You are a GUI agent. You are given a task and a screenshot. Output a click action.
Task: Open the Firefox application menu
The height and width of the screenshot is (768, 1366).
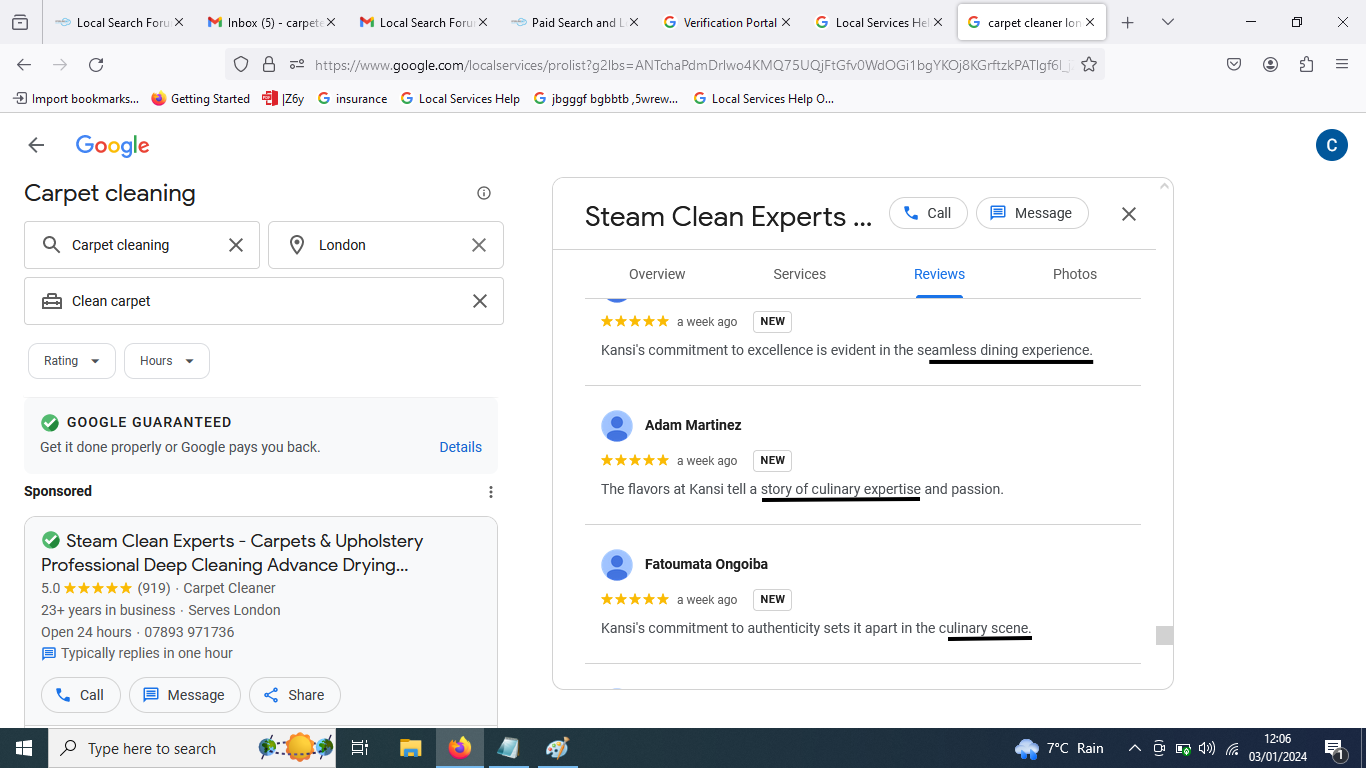point(1342,64)
